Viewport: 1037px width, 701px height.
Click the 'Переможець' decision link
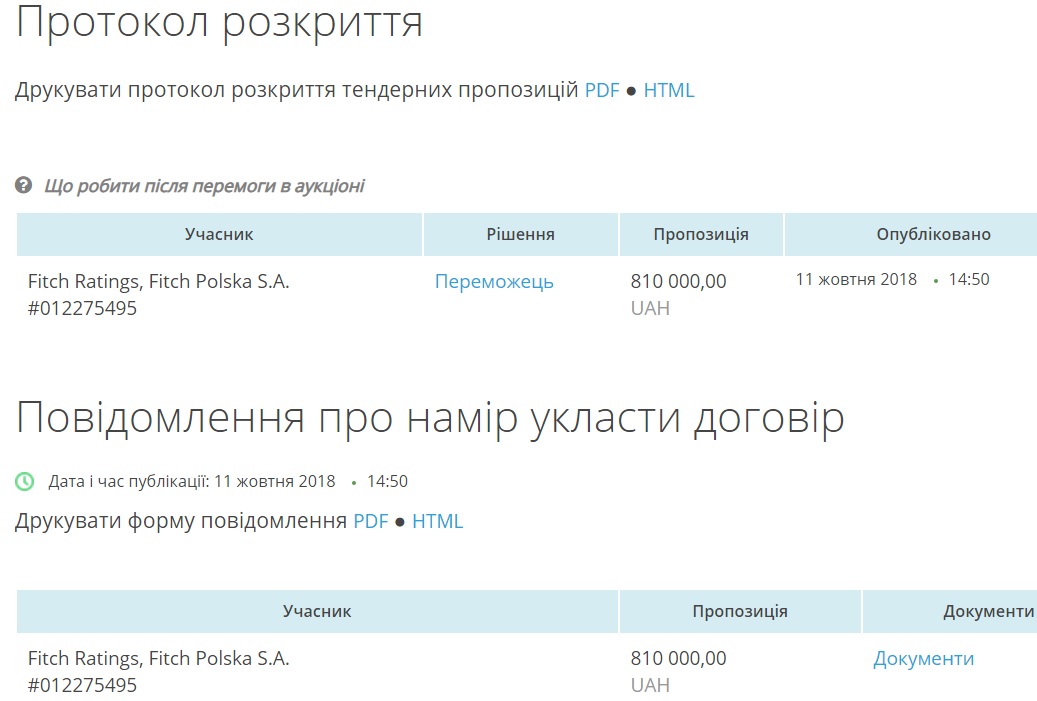pyautogui.click(x=494, y=282)
